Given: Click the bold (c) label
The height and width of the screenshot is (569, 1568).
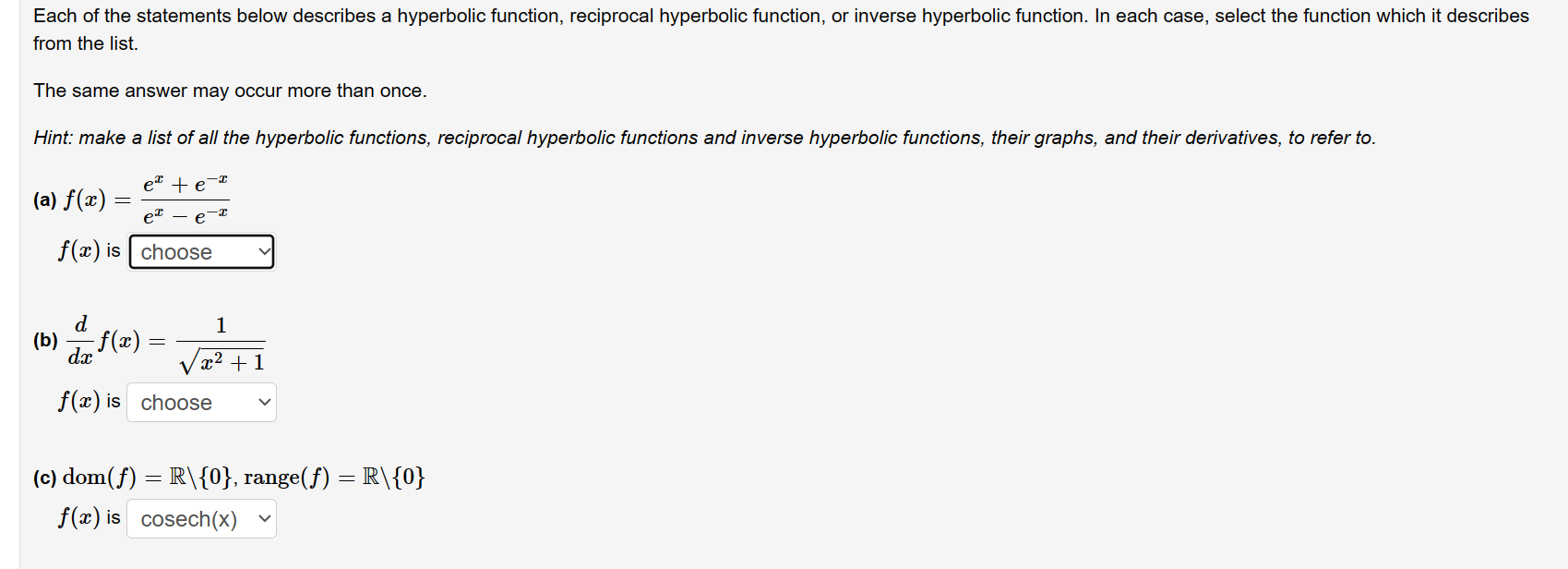Looking at the screenshot, I should click(x=43, y=477).
